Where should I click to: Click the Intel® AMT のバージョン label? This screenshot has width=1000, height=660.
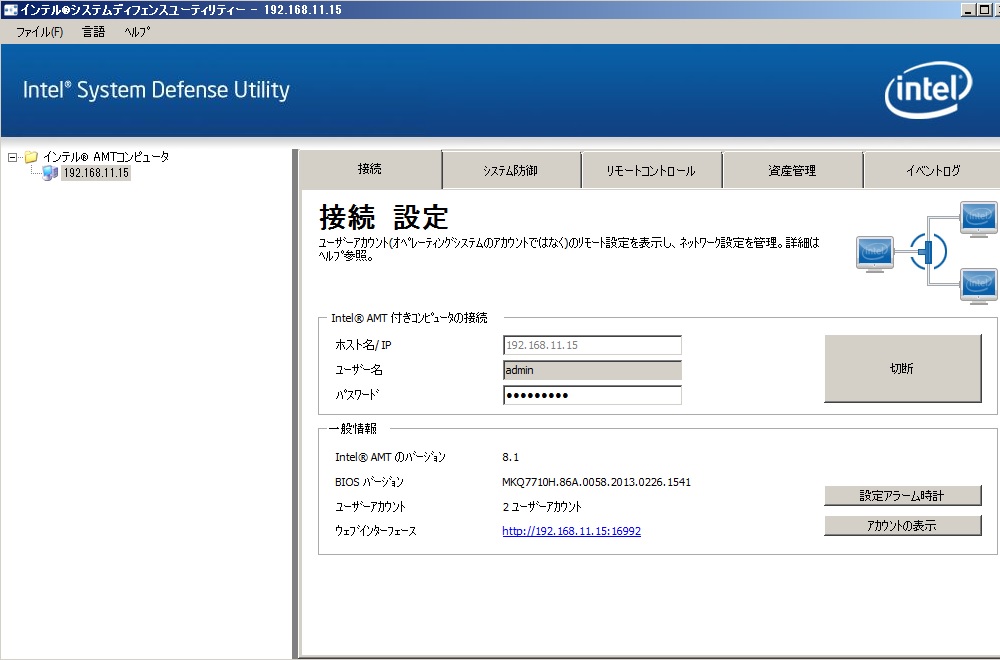pyautogui.click(x=390, y=457)
